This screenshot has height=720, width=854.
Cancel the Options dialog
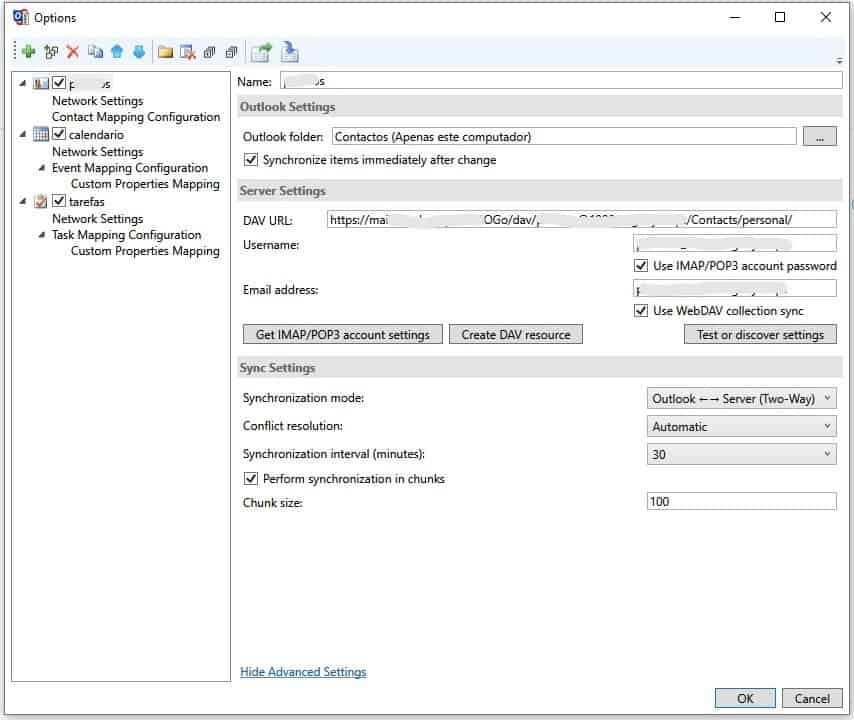(x=812, y=698)
